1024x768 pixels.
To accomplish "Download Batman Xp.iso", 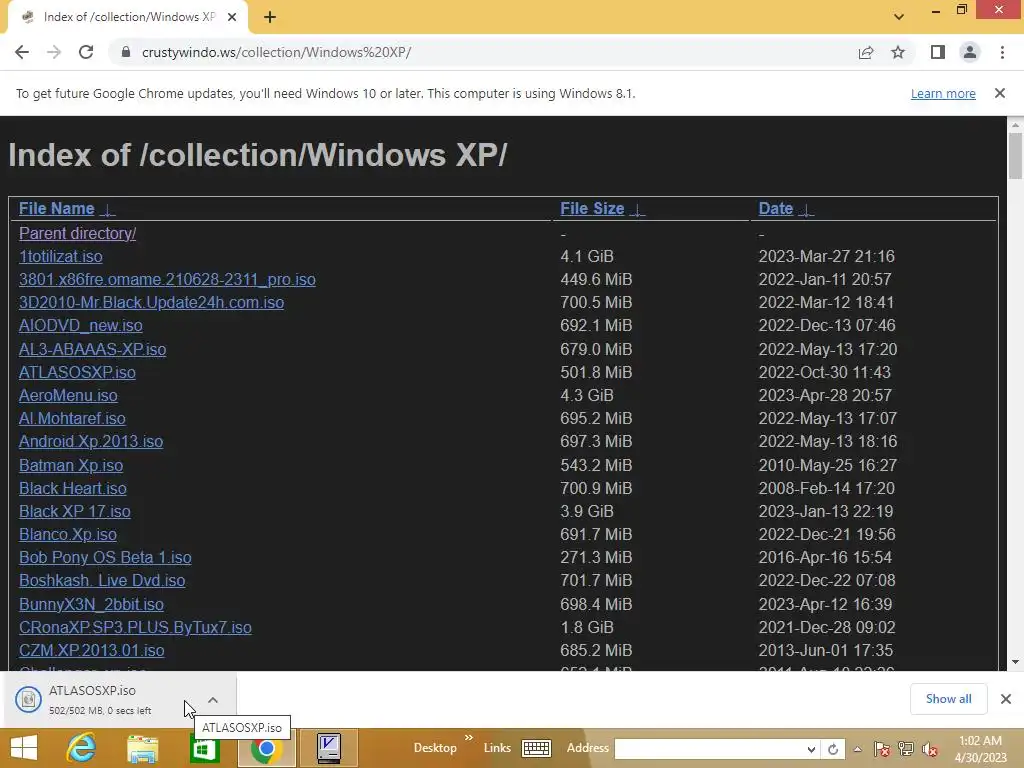I will [x=71, y=465].
